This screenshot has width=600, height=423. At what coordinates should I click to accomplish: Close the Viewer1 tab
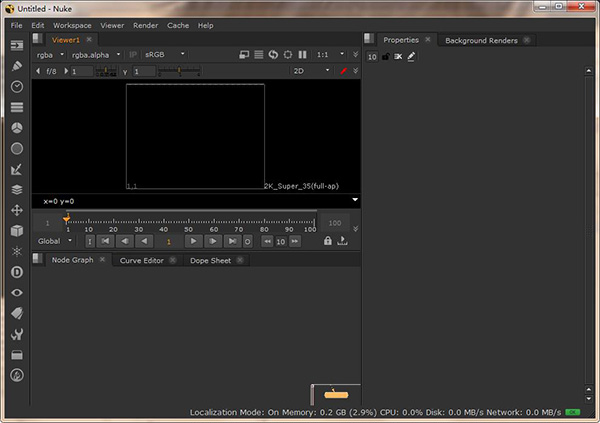(x=89, y=39)
